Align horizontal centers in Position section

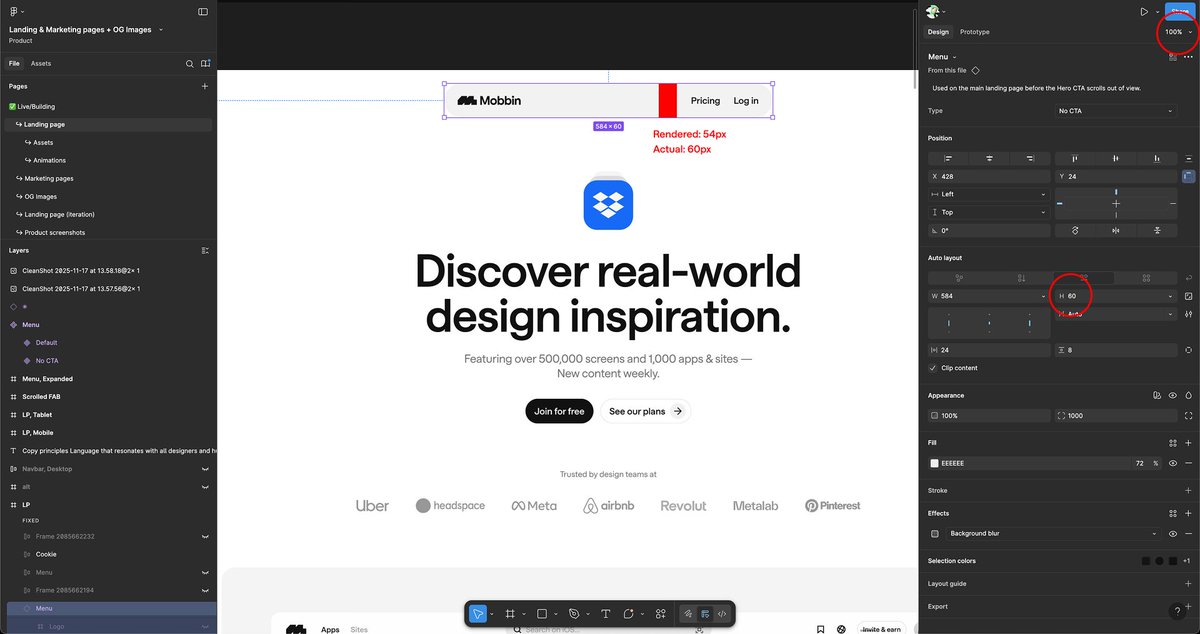989,159
